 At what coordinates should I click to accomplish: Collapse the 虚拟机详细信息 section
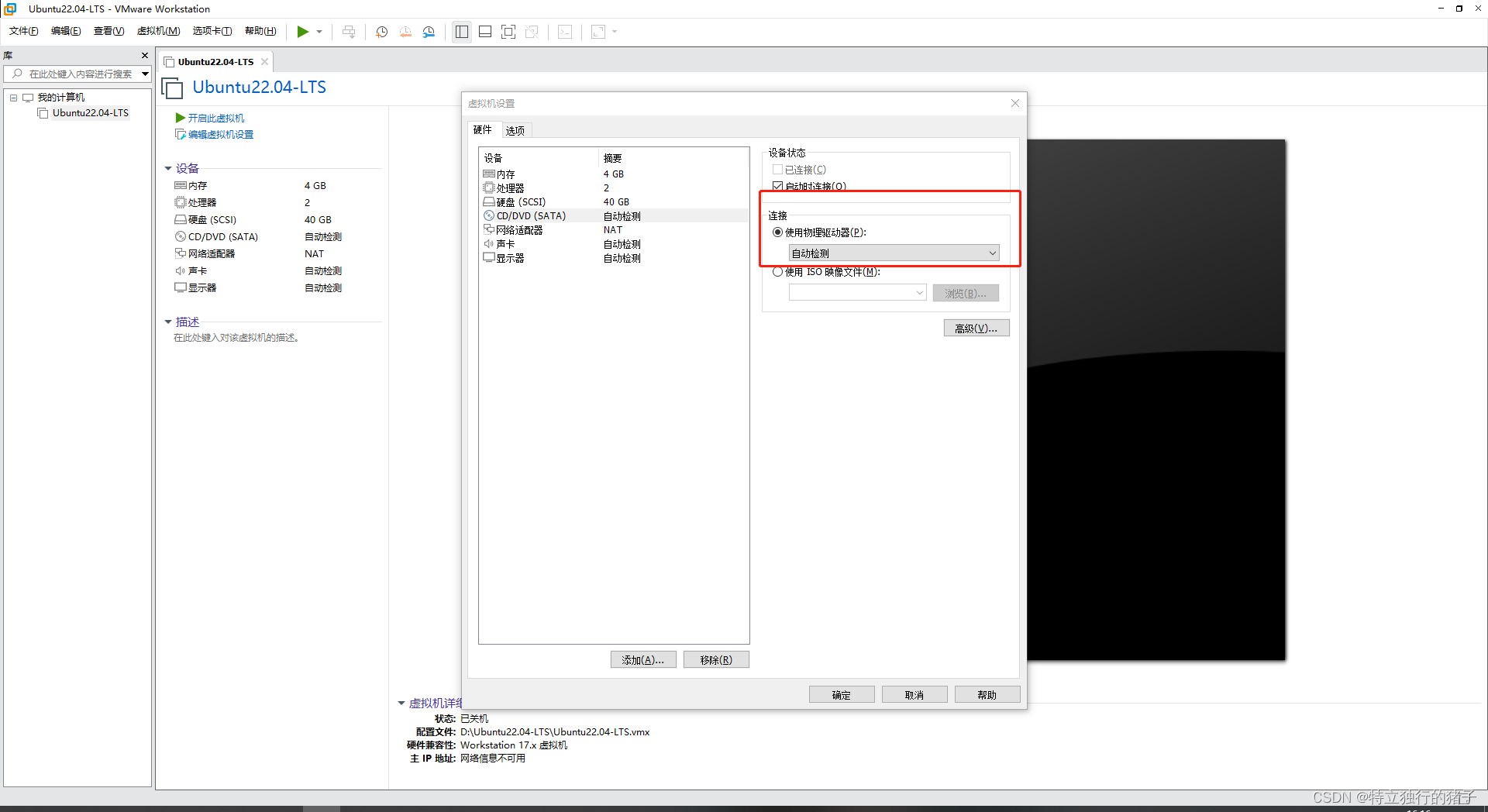[x=401, y=703]
